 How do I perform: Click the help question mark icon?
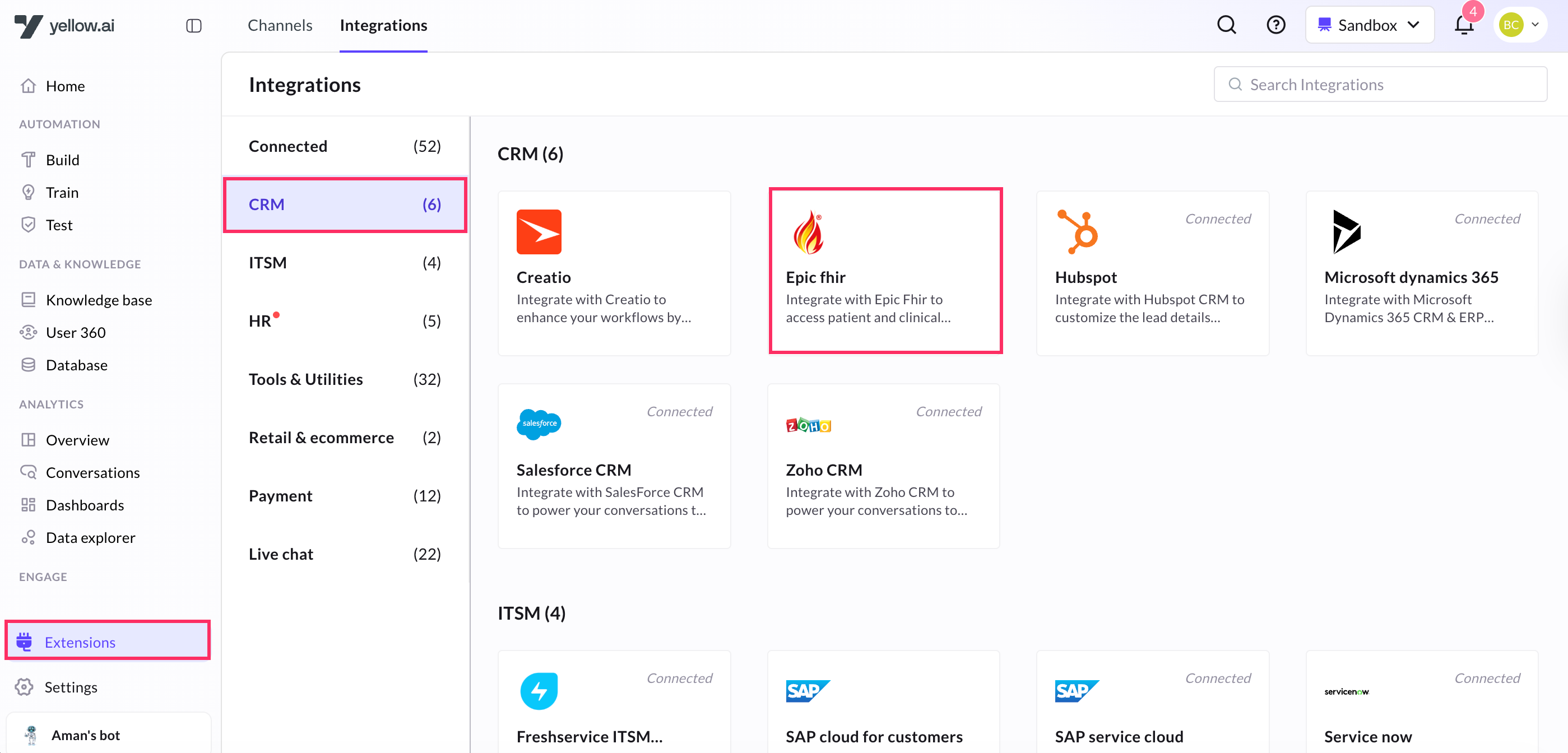1275,25
